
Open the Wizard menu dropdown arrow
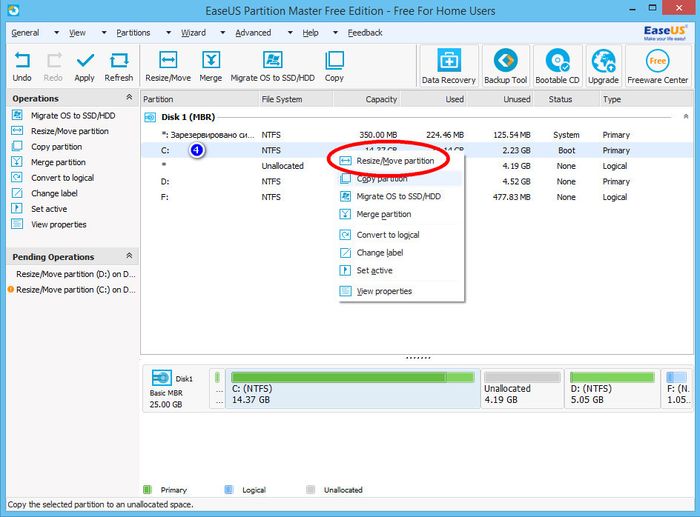pyautogui.click(x=222, y=33)
